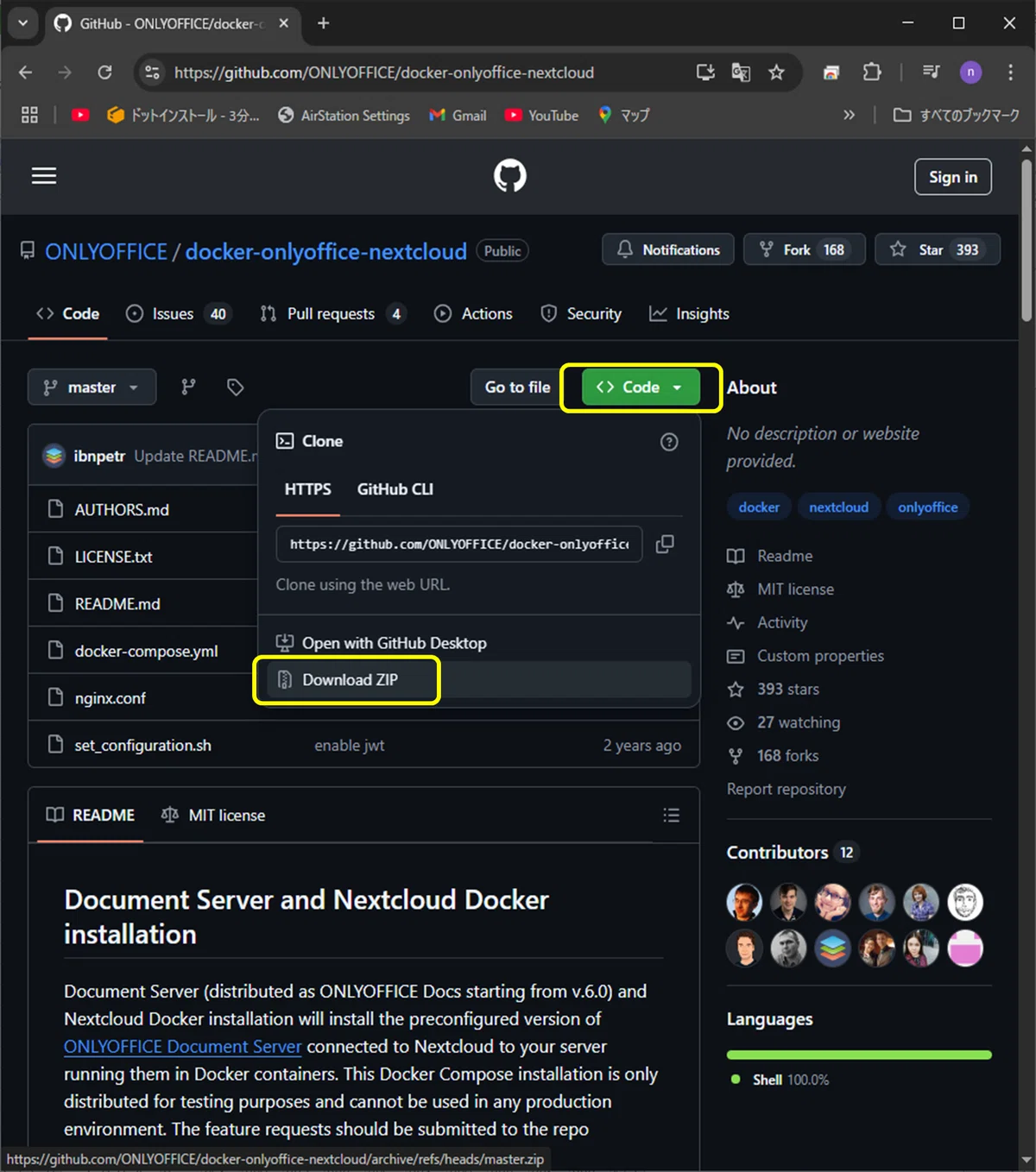Screen dimensions: 1036x1172
Task: Open the tab search dropdown arrow
Action: pos(22,23)
